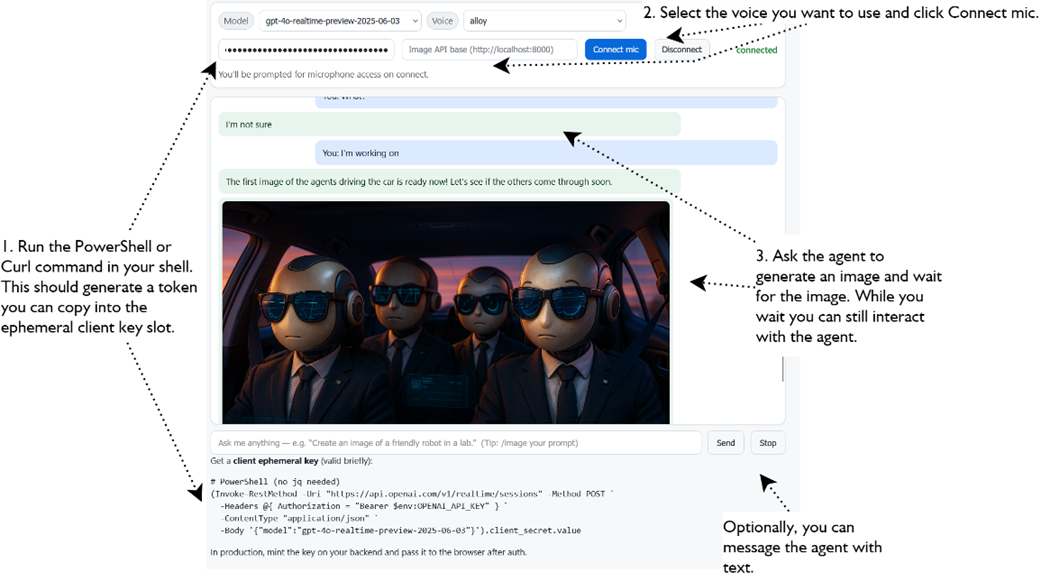This screenshot has height=582, width=1041.
Task: Click the Image API base input field
Action: 489,50
